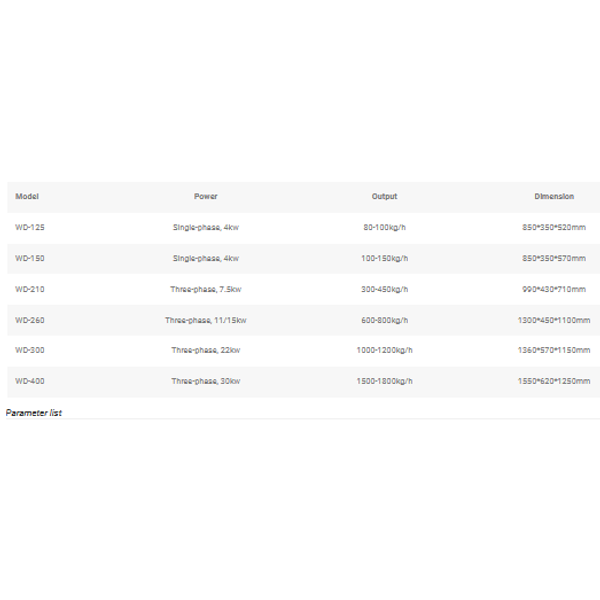This screenshot has height=600, width=600.
Task: Select the WD-260 model cell
Action: tap(30, 320)
